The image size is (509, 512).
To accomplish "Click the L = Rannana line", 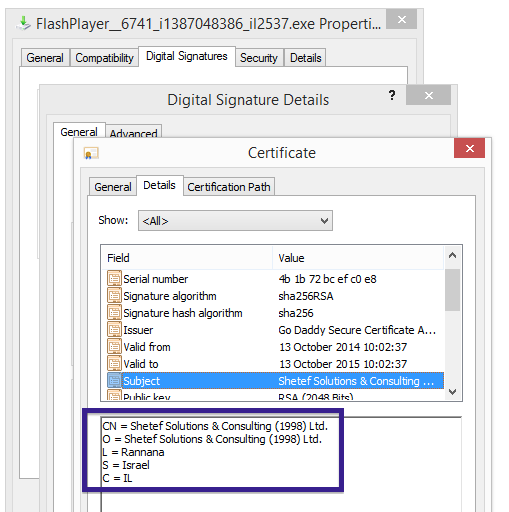I will [x=133, y=452].
